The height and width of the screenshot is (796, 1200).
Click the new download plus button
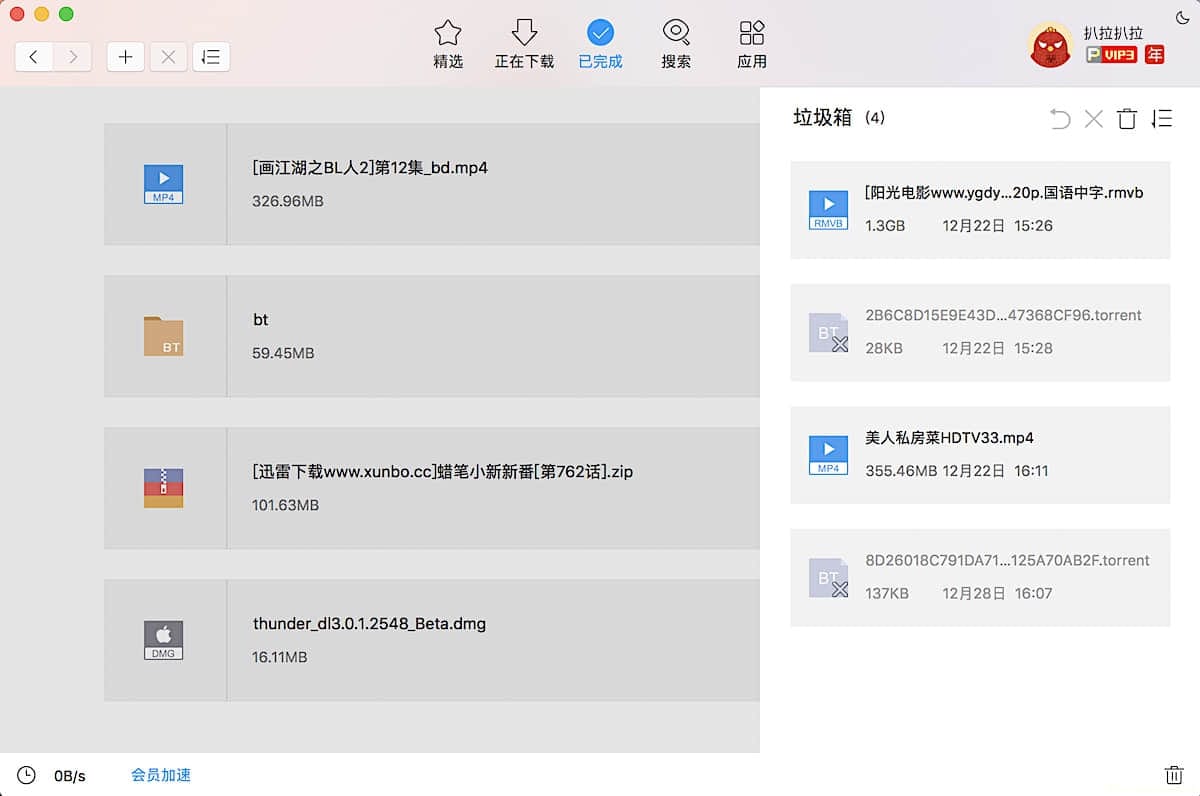tap(125, 57)
